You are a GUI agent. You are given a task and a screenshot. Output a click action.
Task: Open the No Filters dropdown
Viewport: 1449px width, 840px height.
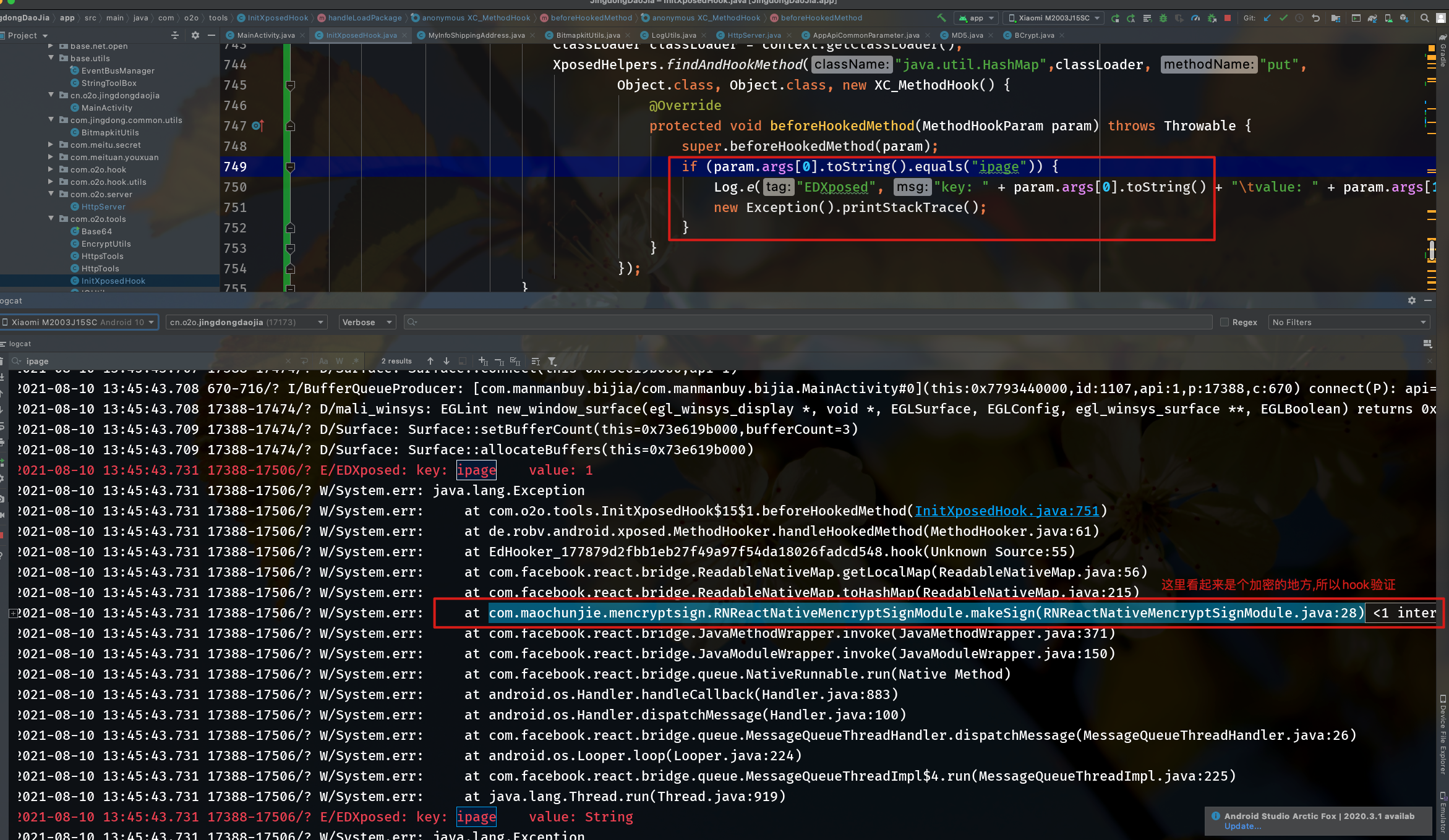[1349, 322]
